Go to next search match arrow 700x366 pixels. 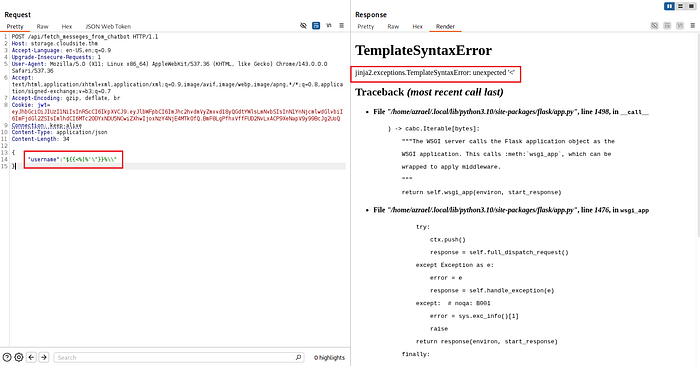(x=44, y=357)
